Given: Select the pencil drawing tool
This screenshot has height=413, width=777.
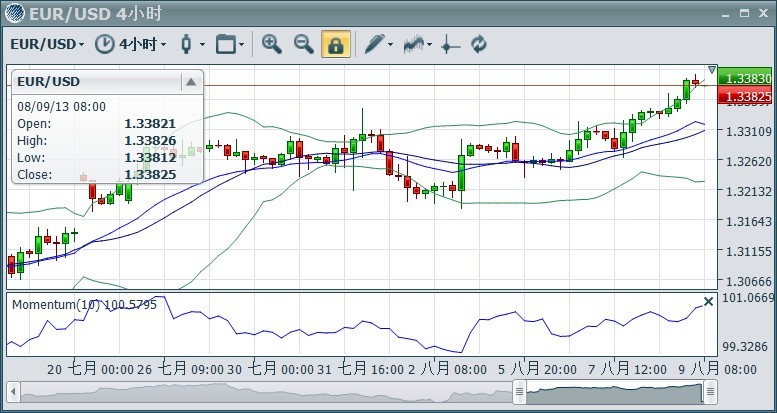Looking at the screenshot, I should [x=374, y=44].
